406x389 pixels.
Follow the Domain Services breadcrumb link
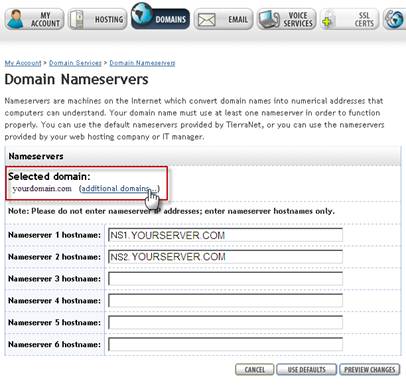click(75, 63)
